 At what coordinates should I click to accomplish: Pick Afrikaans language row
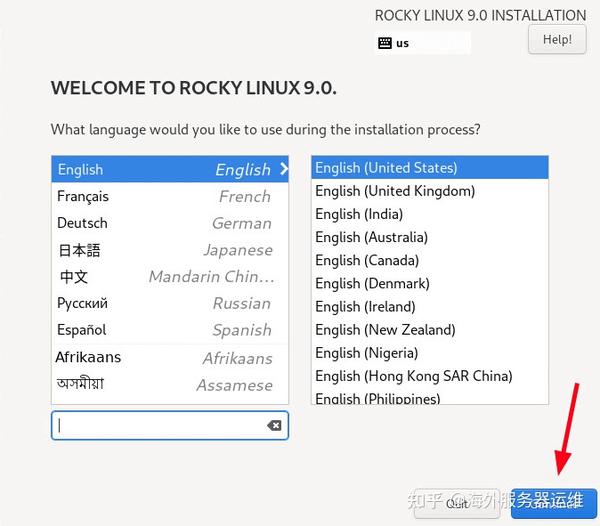pyautogui.click(x=170, y=357)
